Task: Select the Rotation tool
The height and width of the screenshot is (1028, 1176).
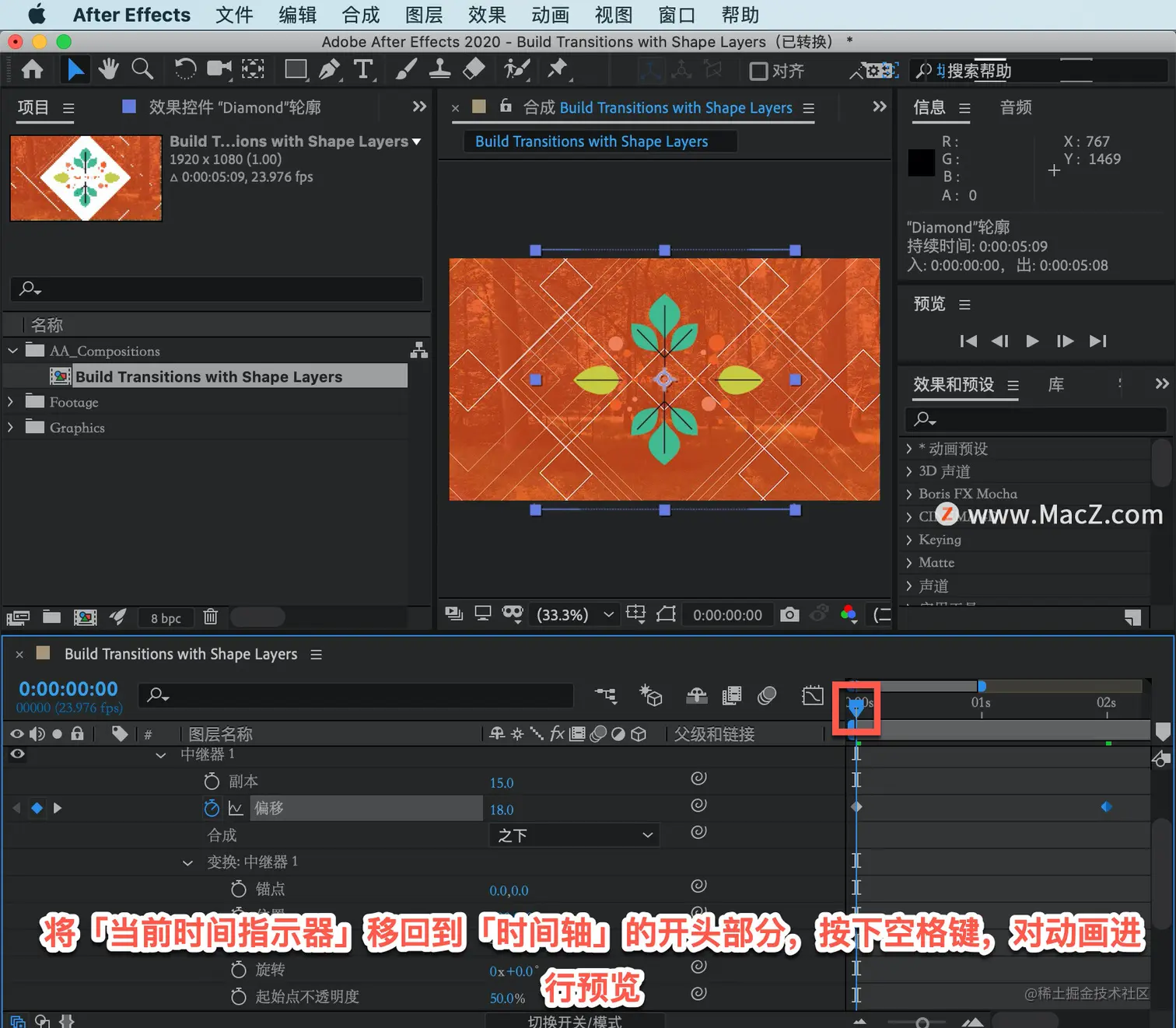Action: (184, 70)
